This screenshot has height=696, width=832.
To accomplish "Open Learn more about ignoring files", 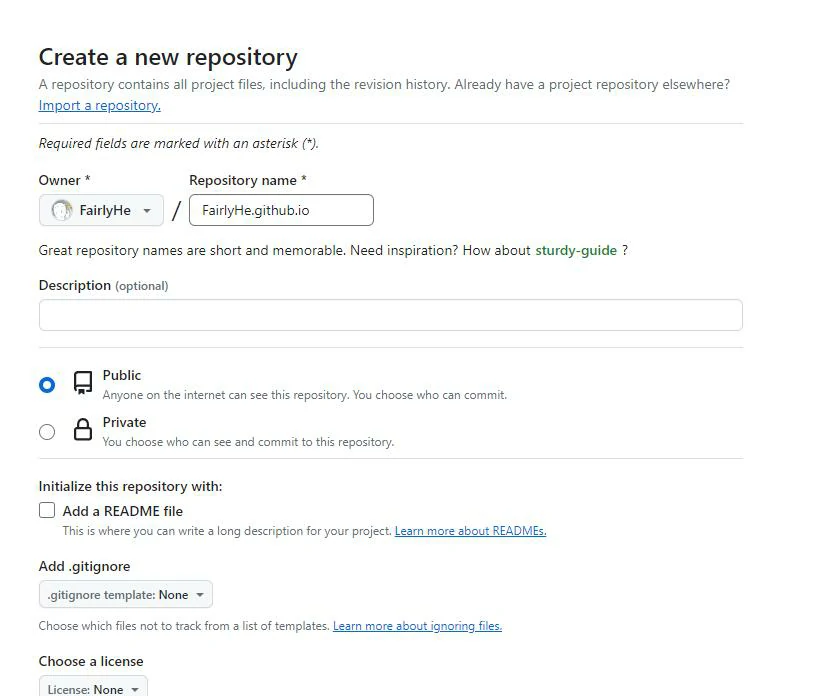I will click(417, 625).
